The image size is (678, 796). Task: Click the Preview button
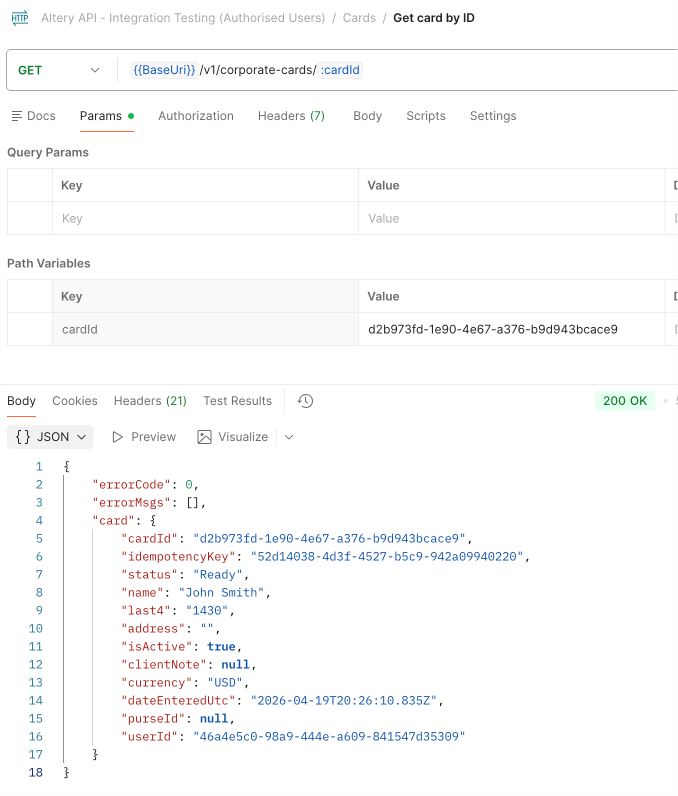pyautogui.click(x=144, y=437)
